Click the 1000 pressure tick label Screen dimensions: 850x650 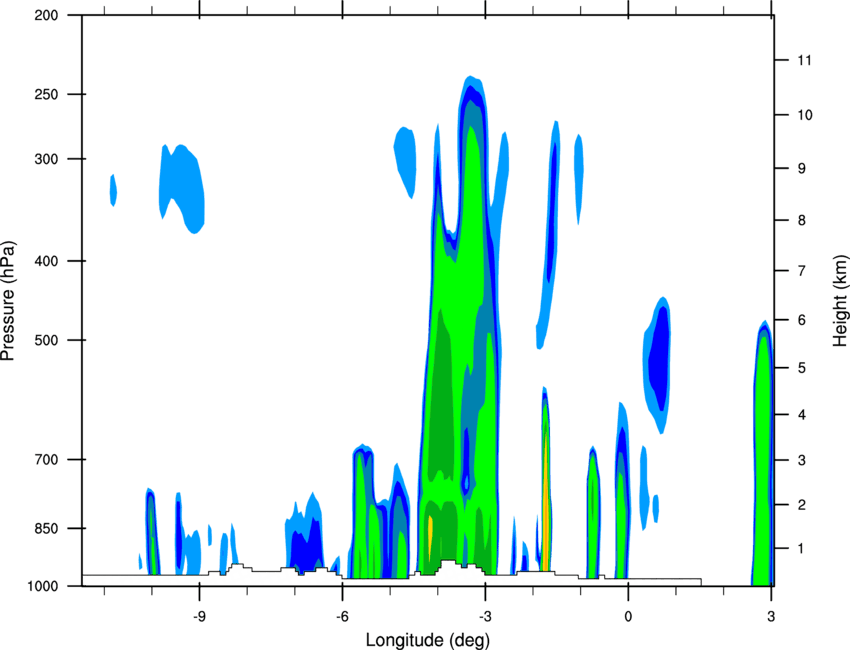point(42,586)
